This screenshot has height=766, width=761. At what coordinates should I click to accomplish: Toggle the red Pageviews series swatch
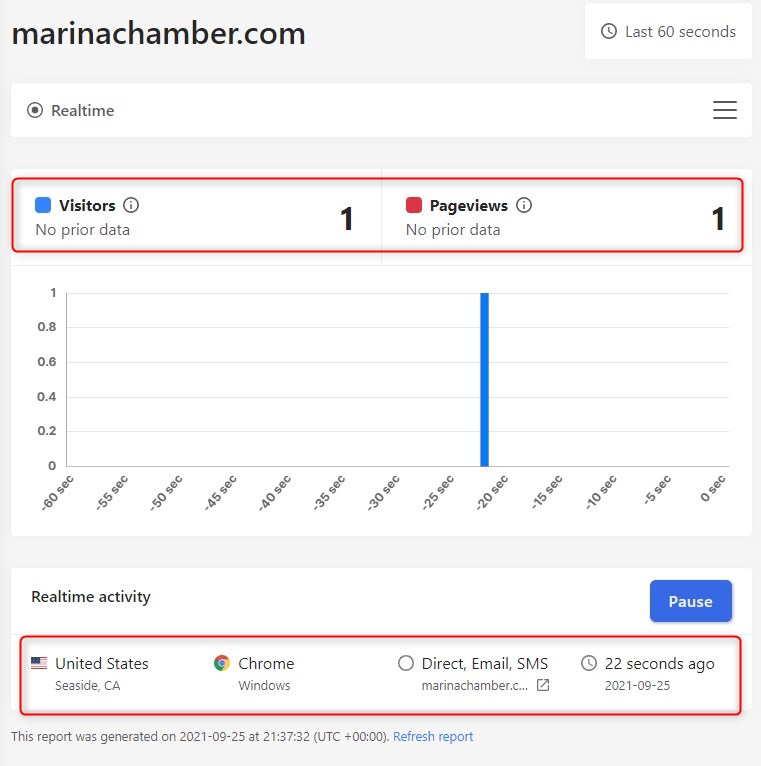414,205
